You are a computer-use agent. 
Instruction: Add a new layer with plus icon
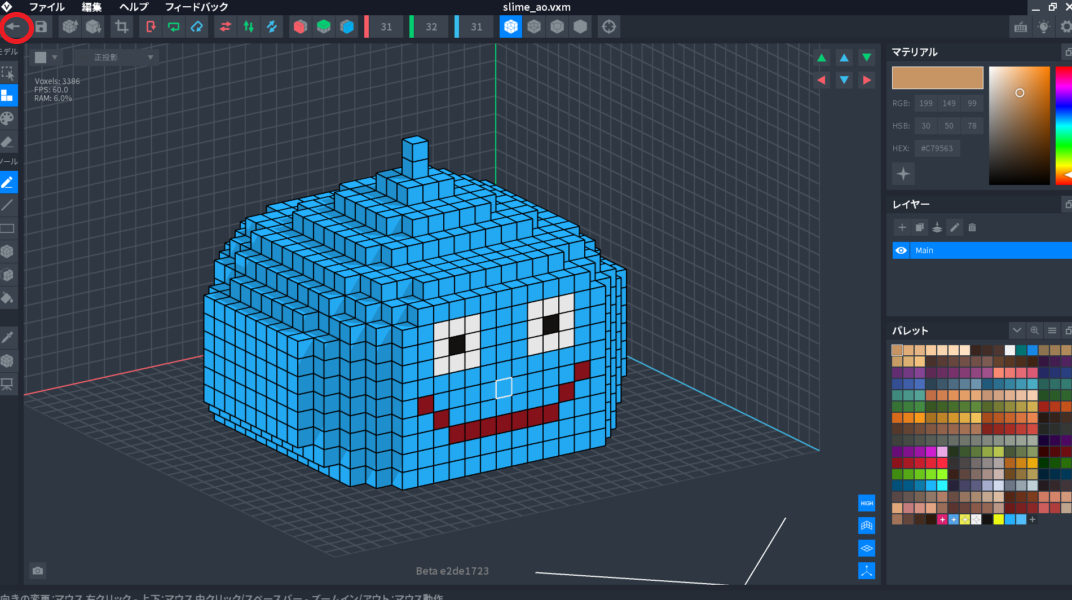click(902, 228)
